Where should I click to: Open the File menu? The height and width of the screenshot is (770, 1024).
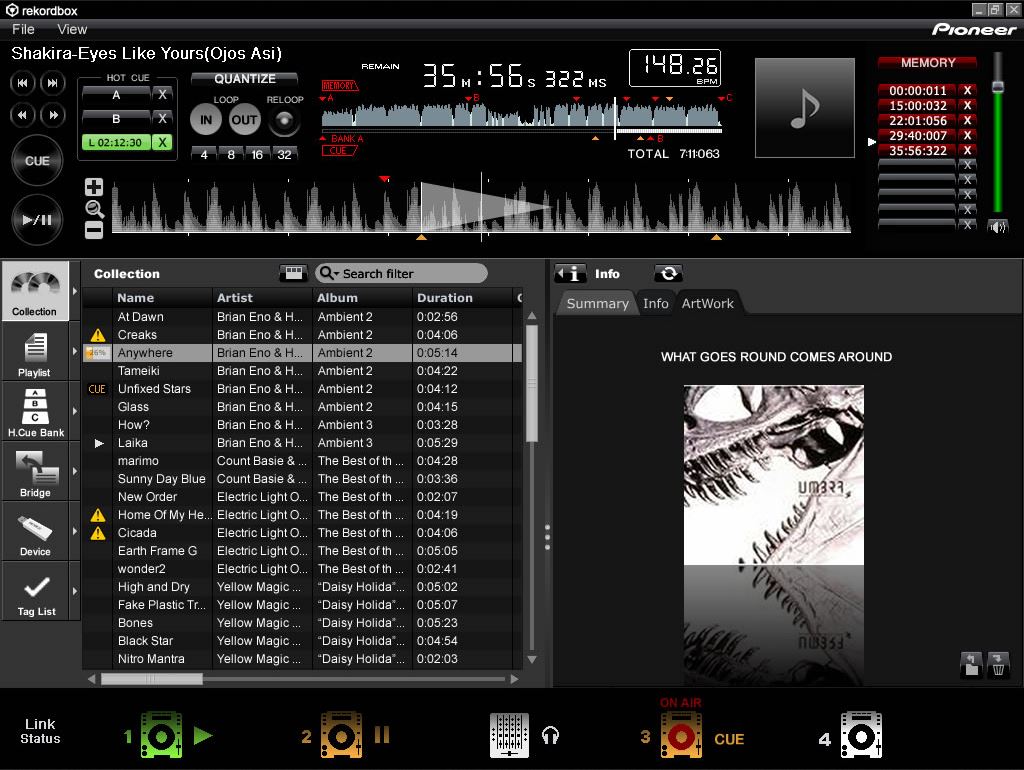pos(22,29)
